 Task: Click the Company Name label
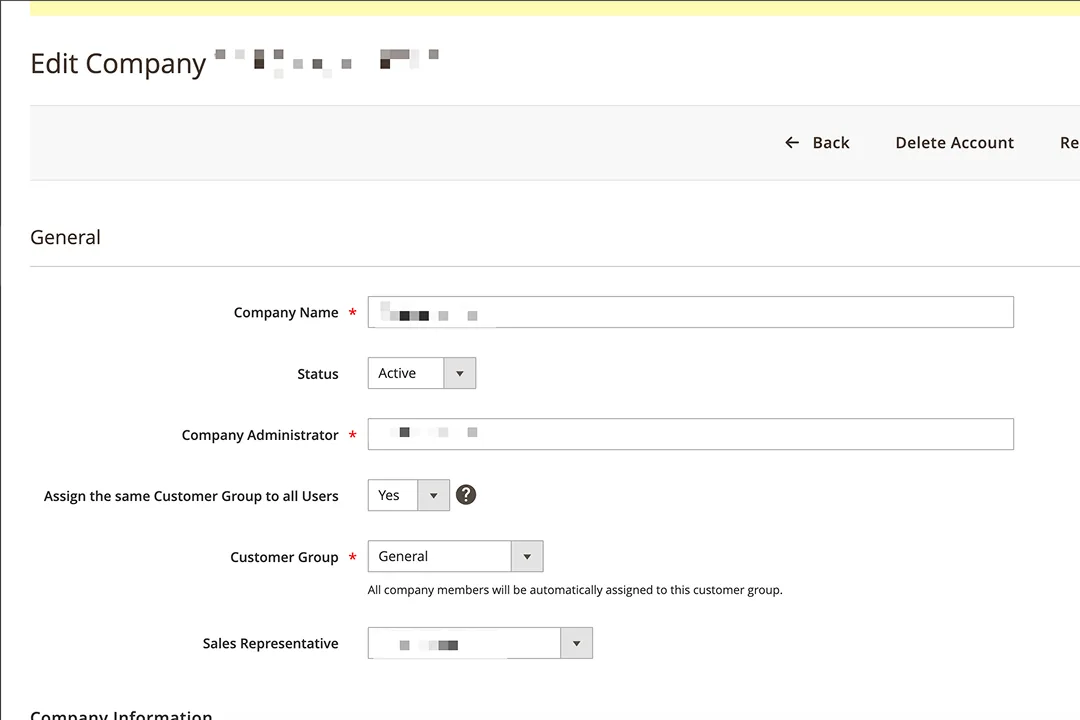(x=286, y=313)
